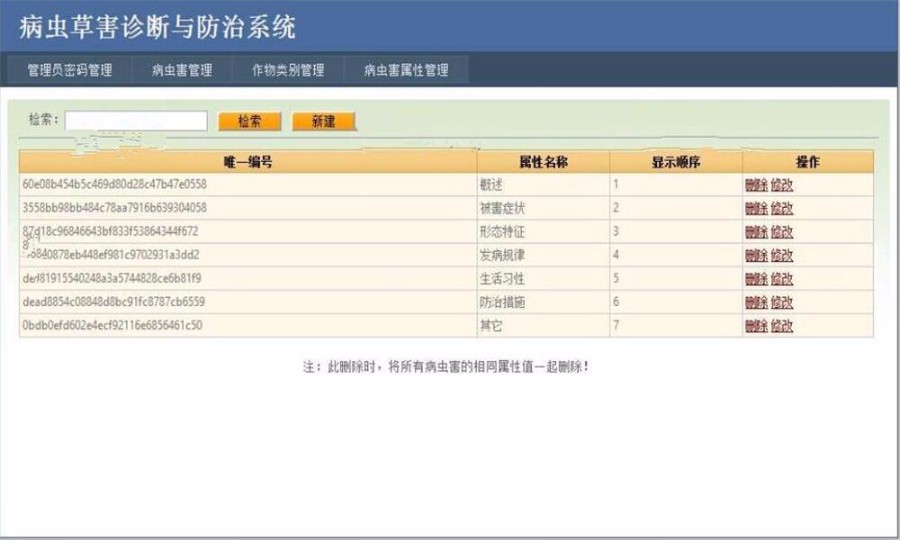Click 删除 link in 生活习性 row
Screen dimensions: 900x540
(756, 279)
